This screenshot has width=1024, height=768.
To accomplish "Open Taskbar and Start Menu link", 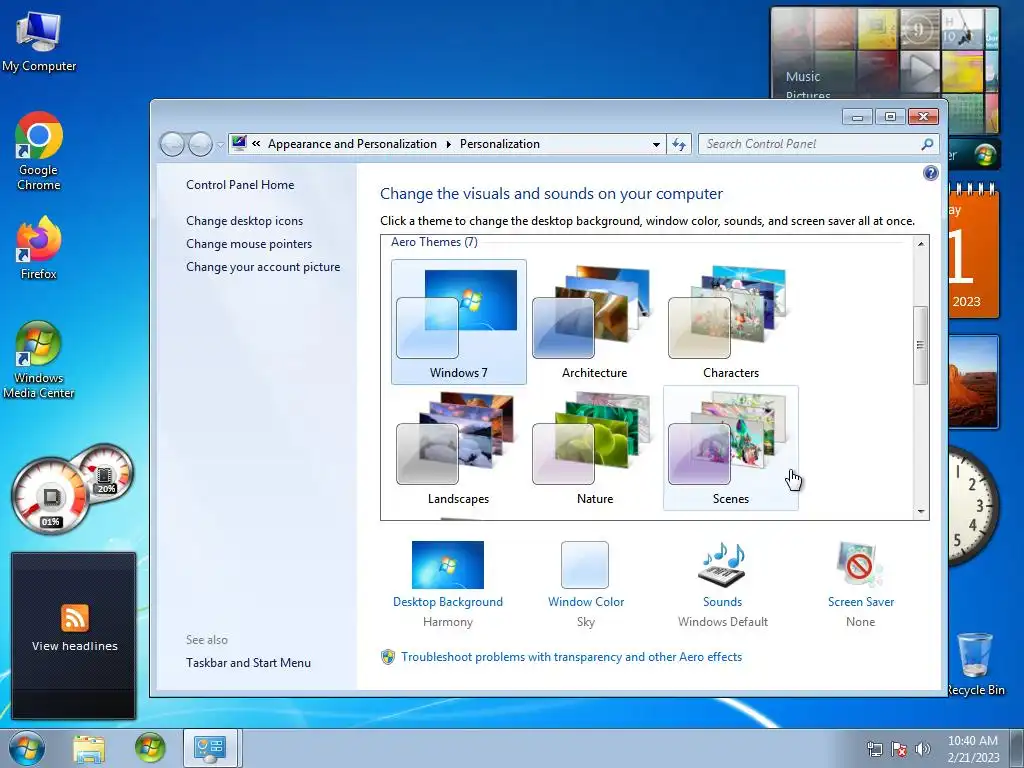I will coord(248,663).
